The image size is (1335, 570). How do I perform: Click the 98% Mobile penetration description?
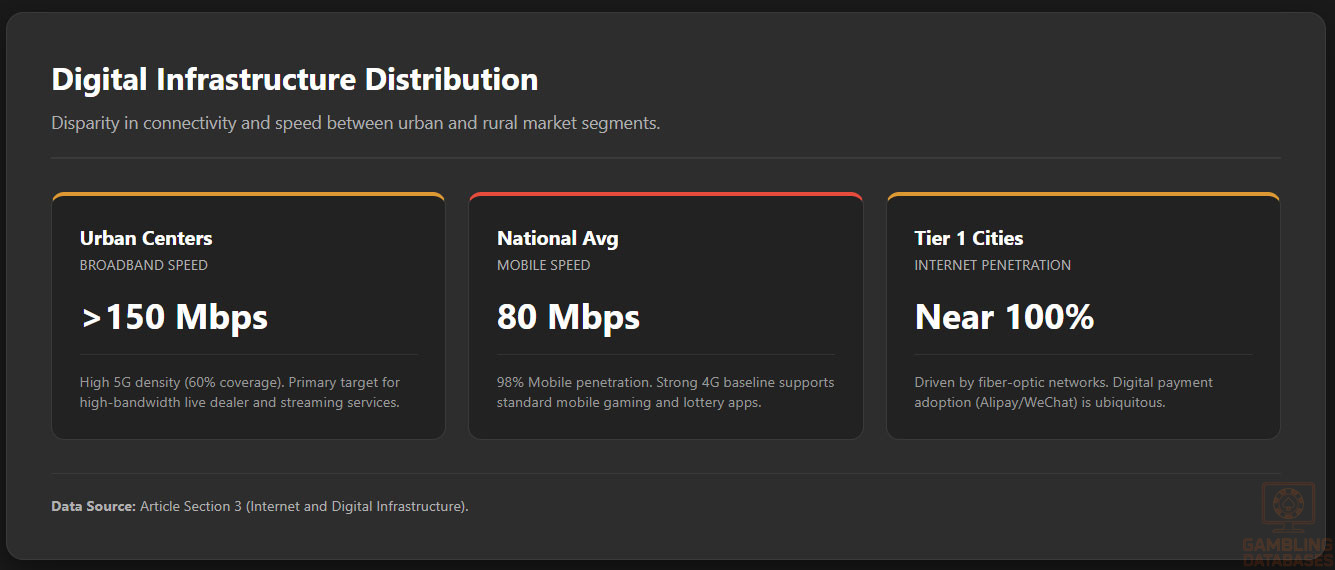(665, 392)
